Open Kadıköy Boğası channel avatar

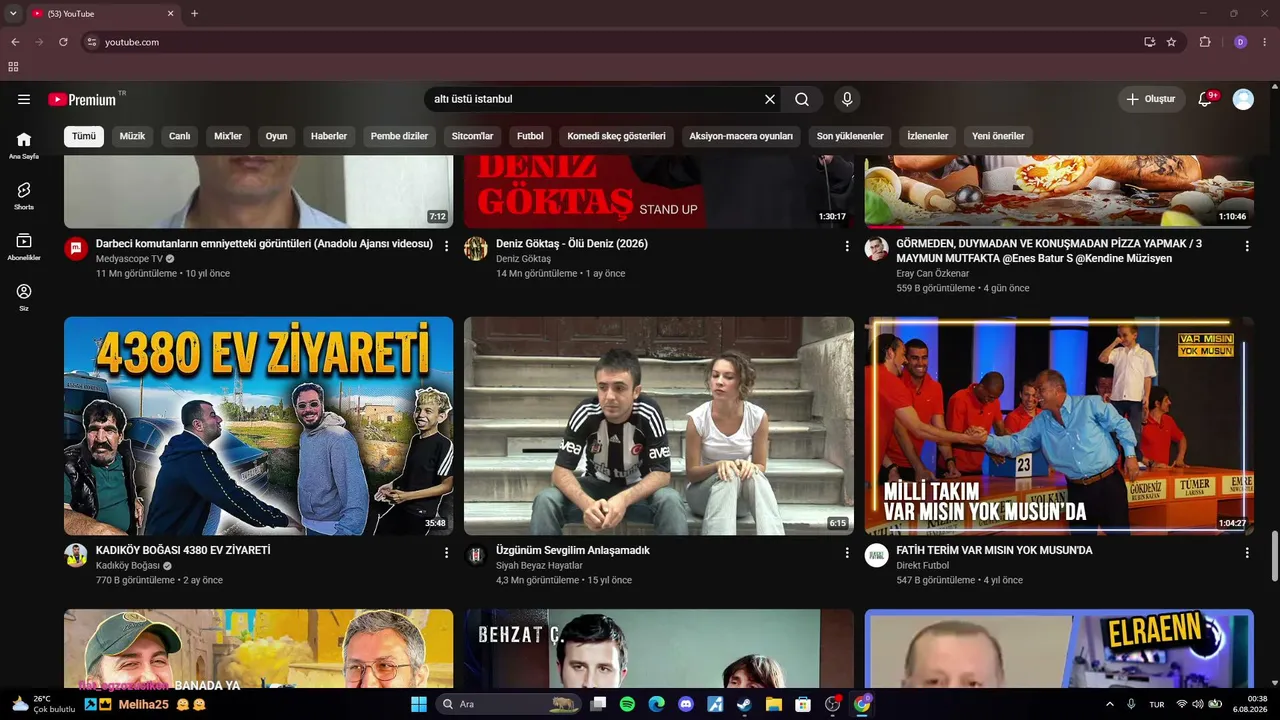[x=76, y=555]
